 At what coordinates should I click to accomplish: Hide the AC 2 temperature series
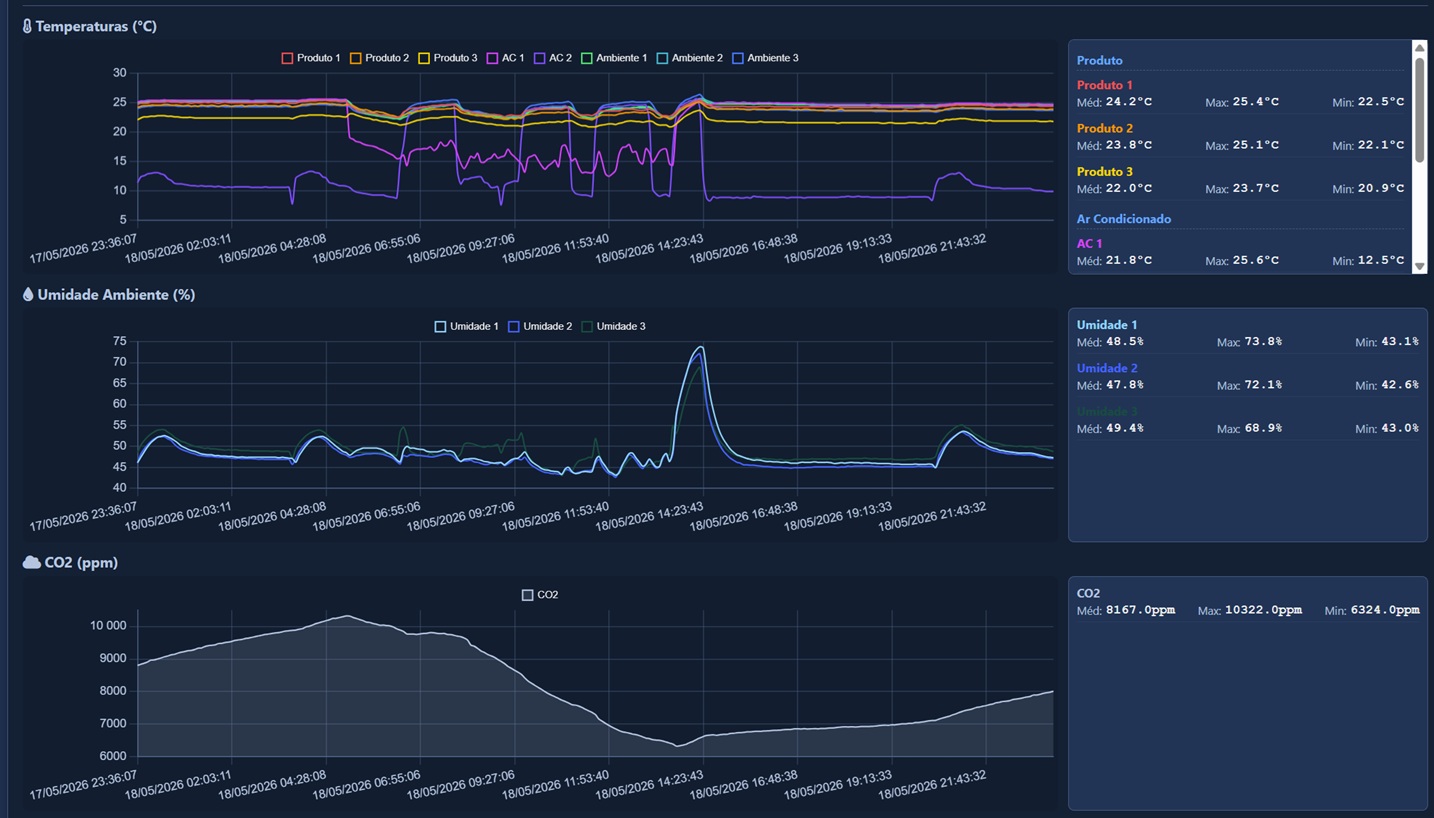(553, 58)
